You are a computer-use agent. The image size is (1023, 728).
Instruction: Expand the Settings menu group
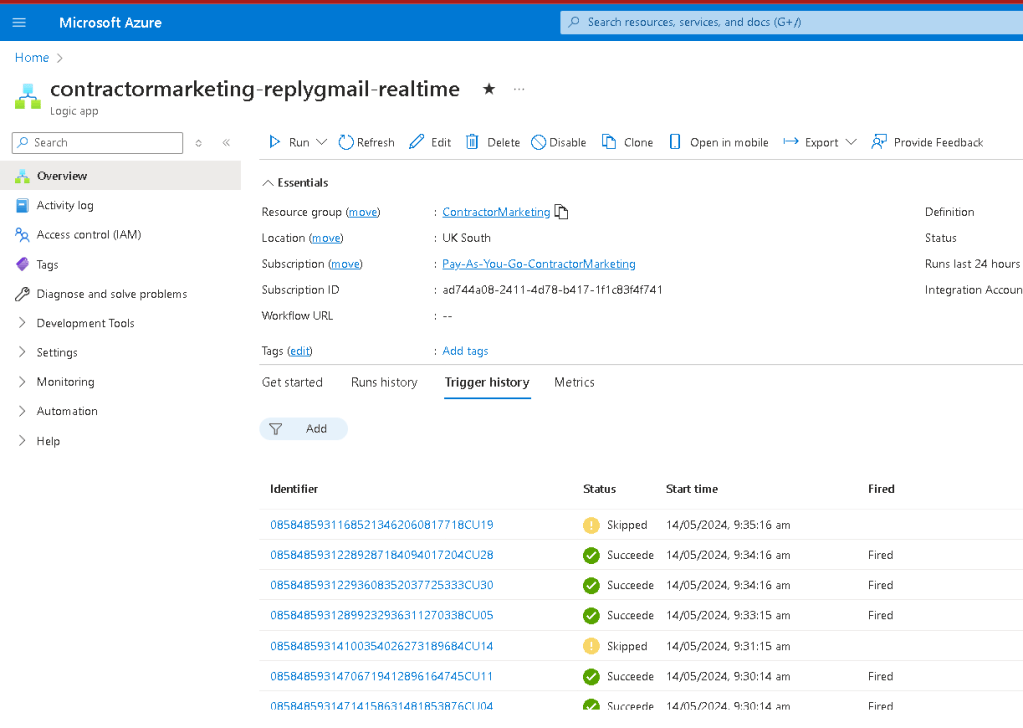point(22,352)
